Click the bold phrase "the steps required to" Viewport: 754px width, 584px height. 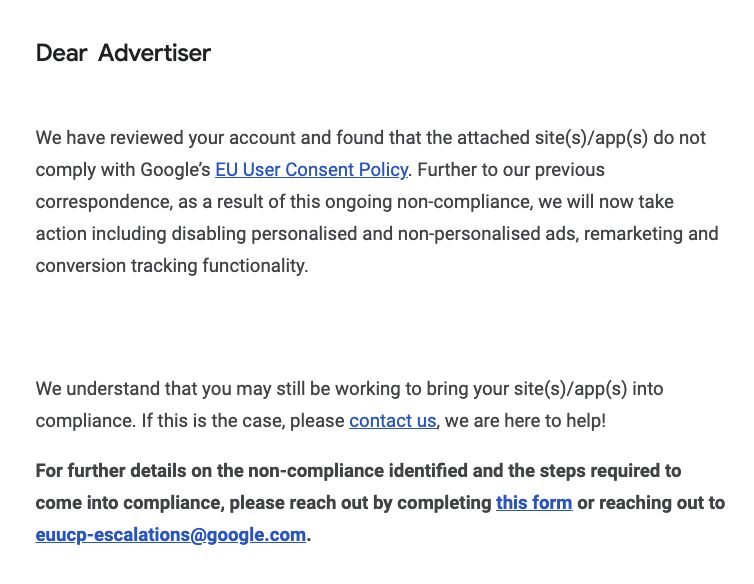pyautogui.click(x=596, y=471)
